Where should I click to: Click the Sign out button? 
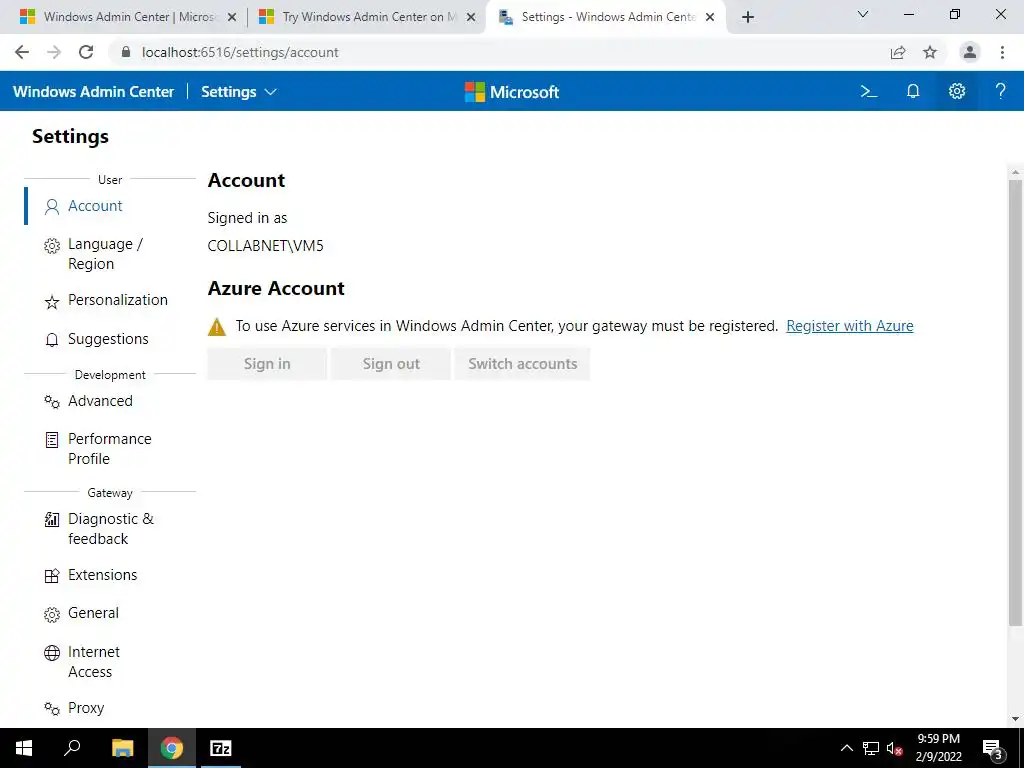tap(391, 364)
